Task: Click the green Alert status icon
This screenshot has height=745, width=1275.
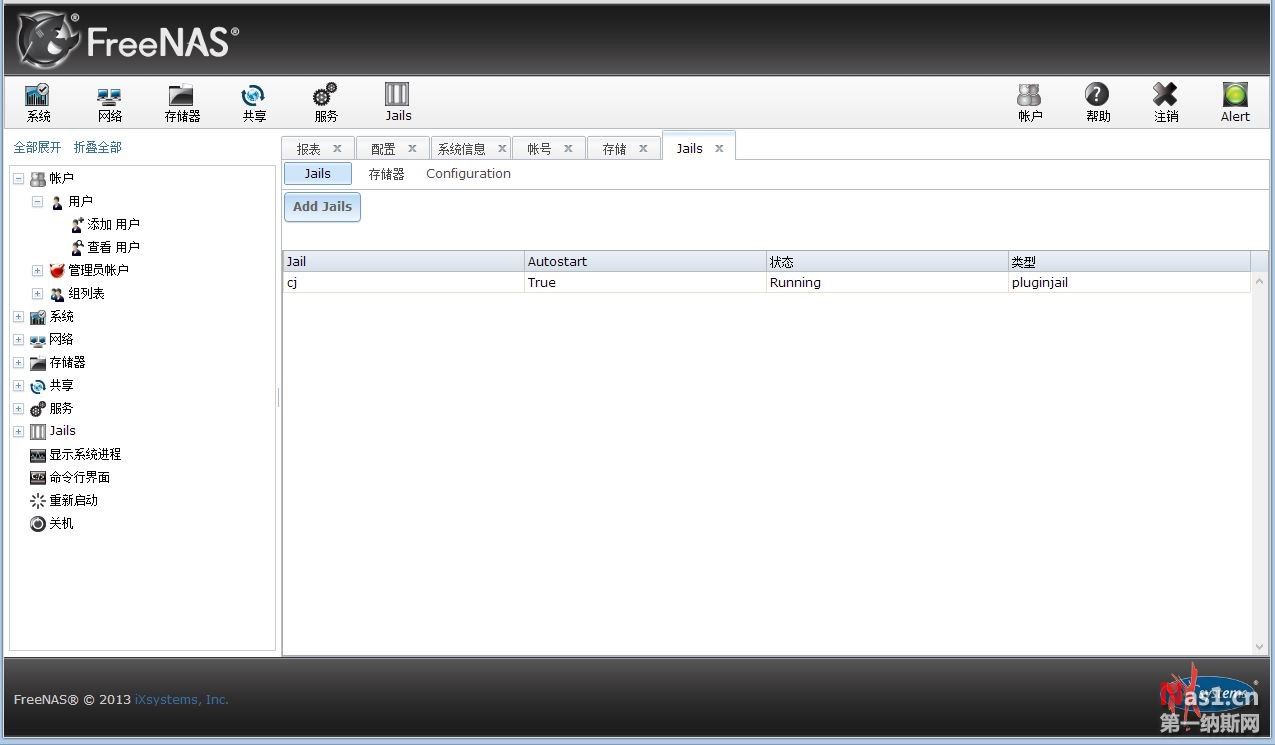Action: click(x=1235, y=103)
